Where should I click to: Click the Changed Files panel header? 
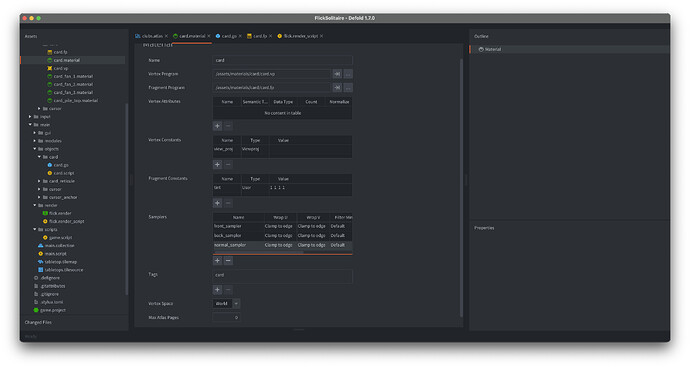pos(38,322)
